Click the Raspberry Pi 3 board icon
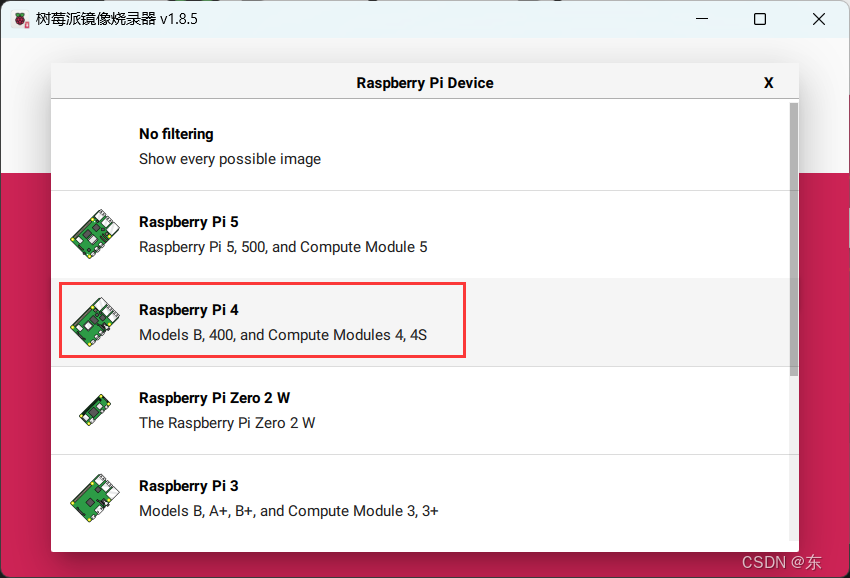The width and height of the screenshot is (850, 578). [x=94, y=497]
